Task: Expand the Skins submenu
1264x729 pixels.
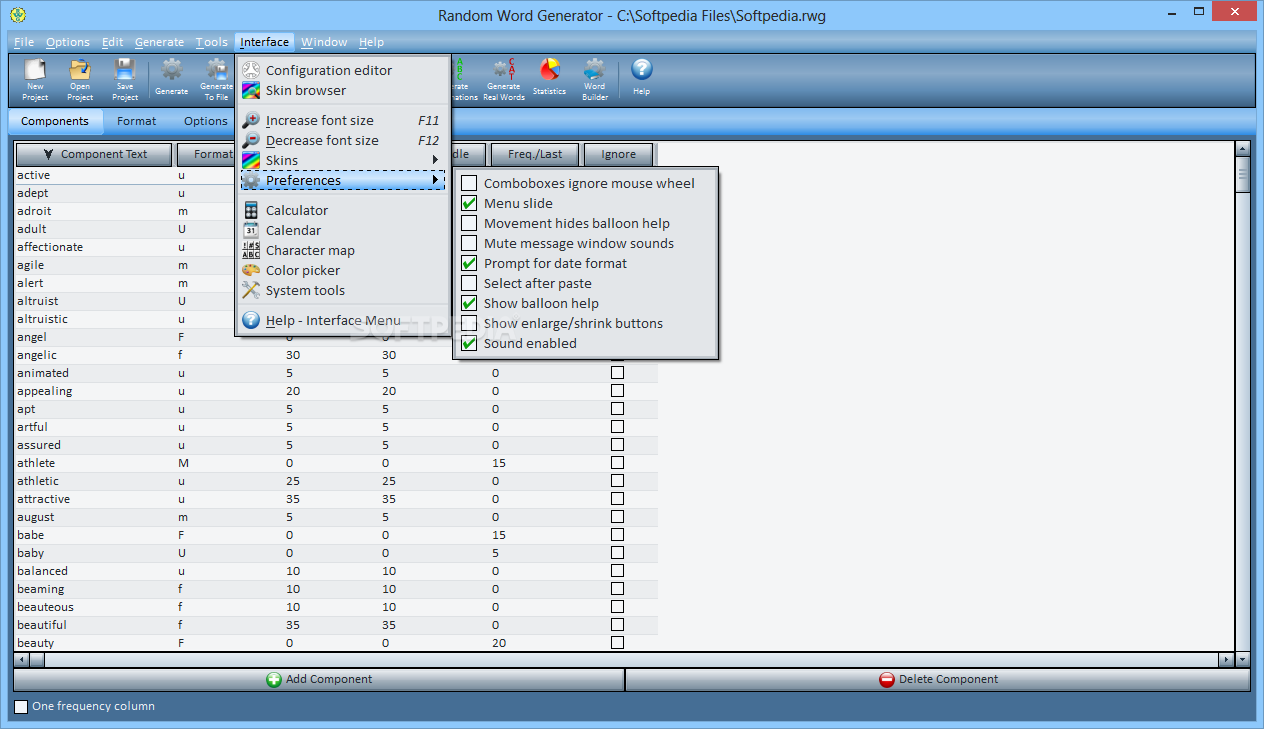Action: (343, 160)
